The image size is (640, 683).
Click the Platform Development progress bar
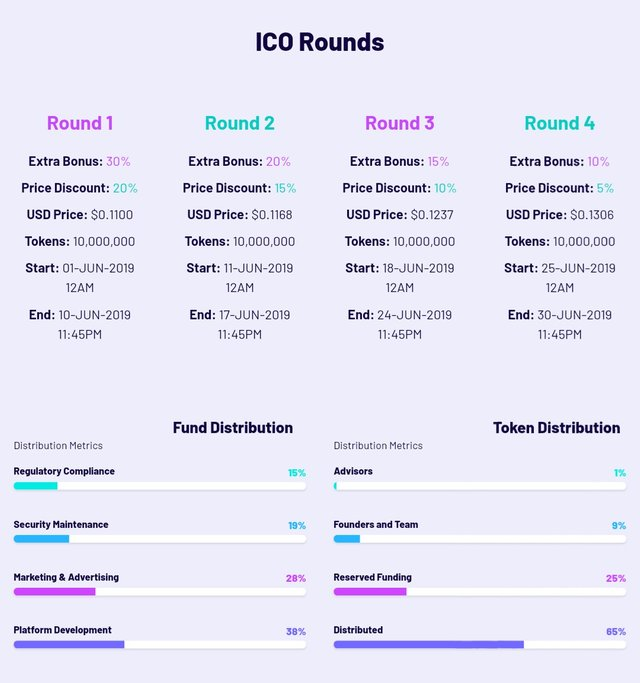(x=160, y=645)
